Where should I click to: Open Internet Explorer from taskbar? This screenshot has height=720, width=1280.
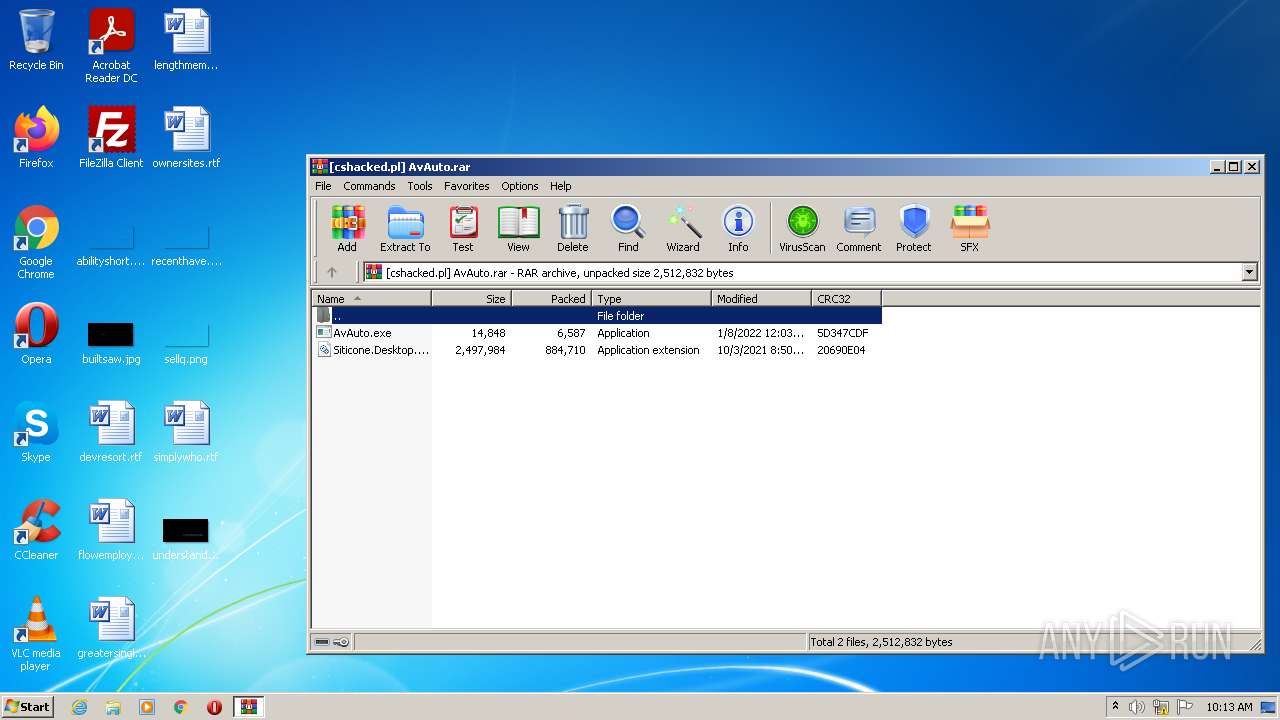pos(79,707)
